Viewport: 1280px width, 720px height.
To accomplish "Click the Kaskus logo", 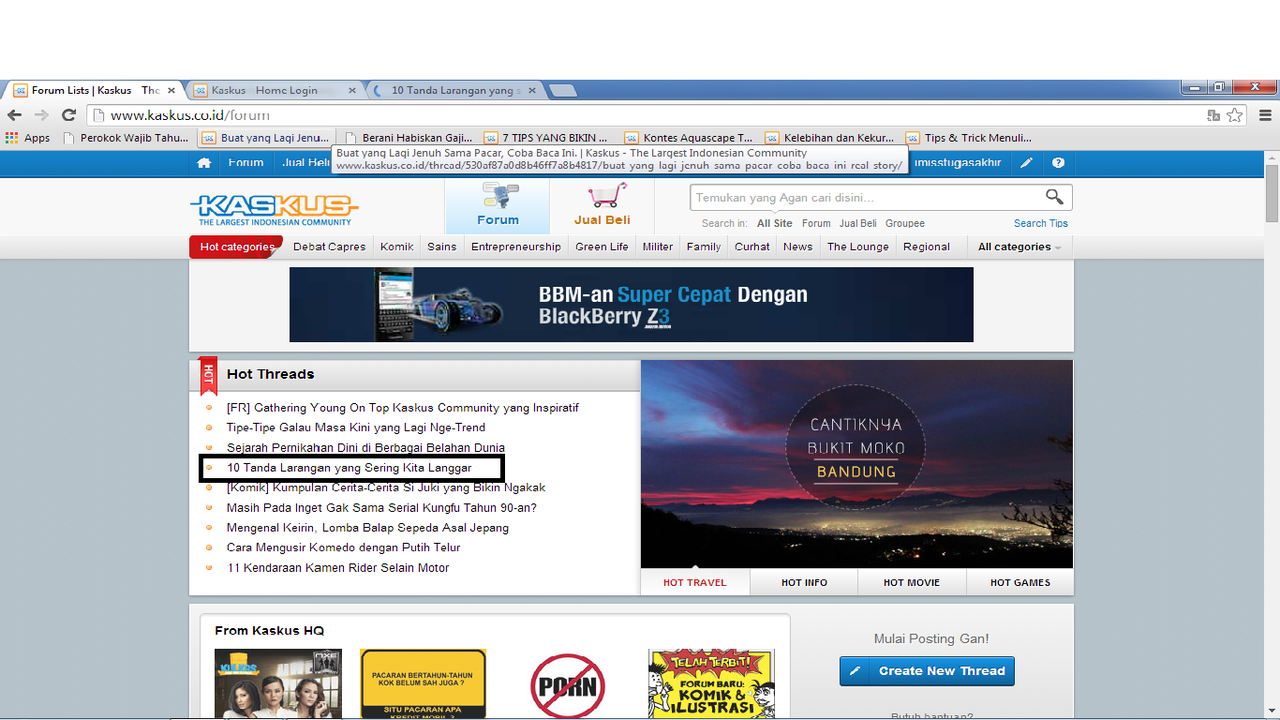I will click(x=274, y=208).
